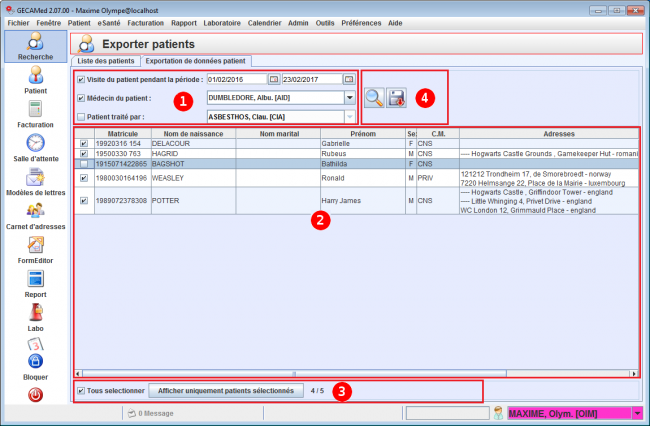This screenshot has width=650, height=426.
Task: Click Afficher uniquement patients sélectionnés button
Action: pyautogui.click(x=226, y=390)
